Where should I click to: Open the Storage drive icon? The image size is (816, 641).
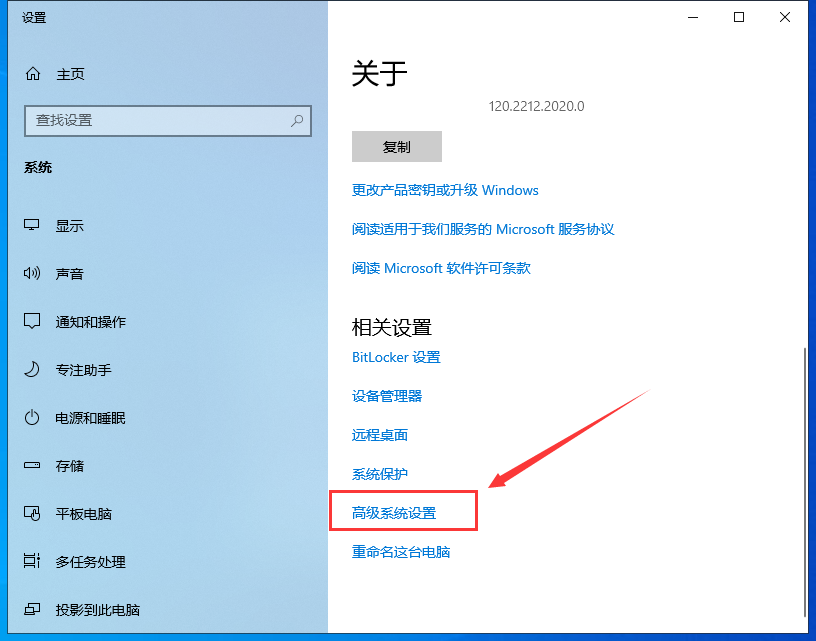32,466
